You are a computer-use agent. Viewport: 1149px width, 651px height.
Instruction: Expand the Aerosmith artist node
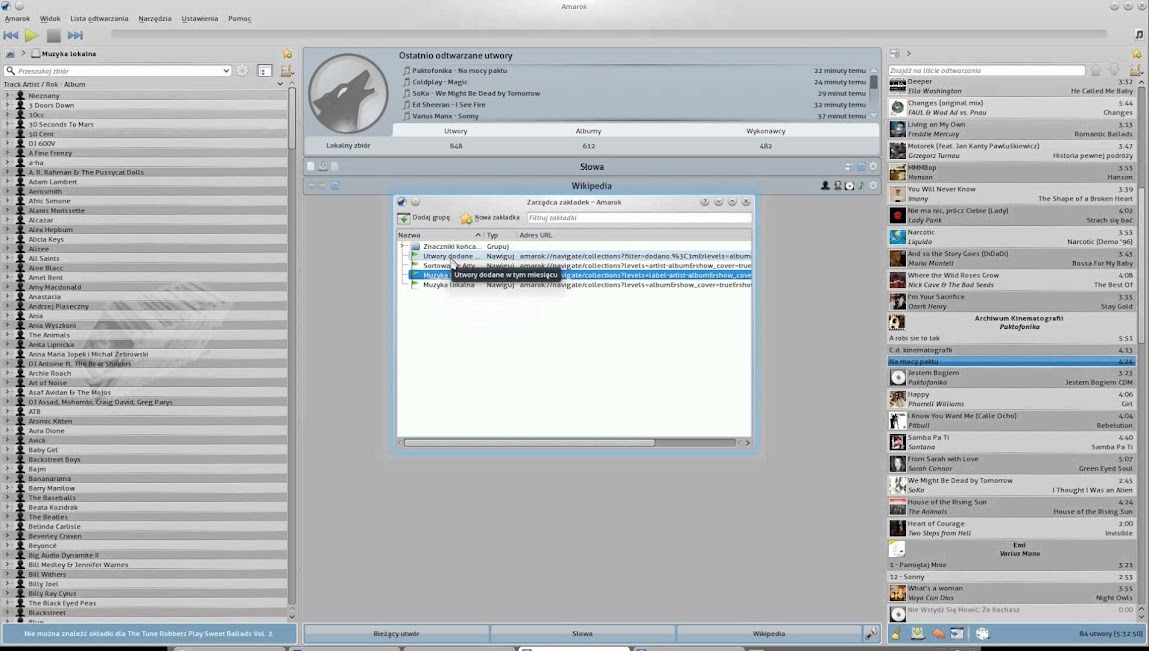(x=7, y=191)
